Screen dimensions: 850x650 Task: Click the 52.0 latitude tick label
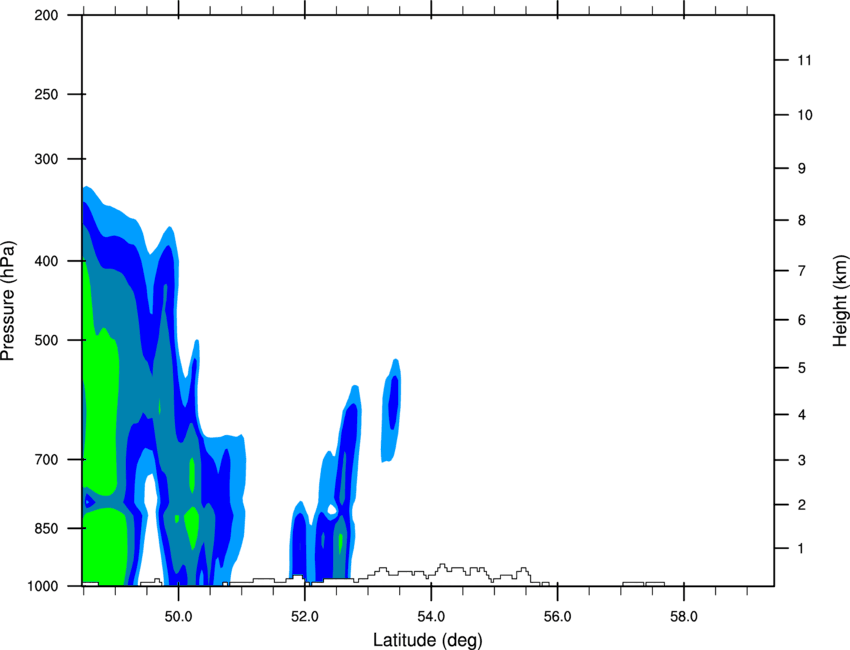point(305,616)
